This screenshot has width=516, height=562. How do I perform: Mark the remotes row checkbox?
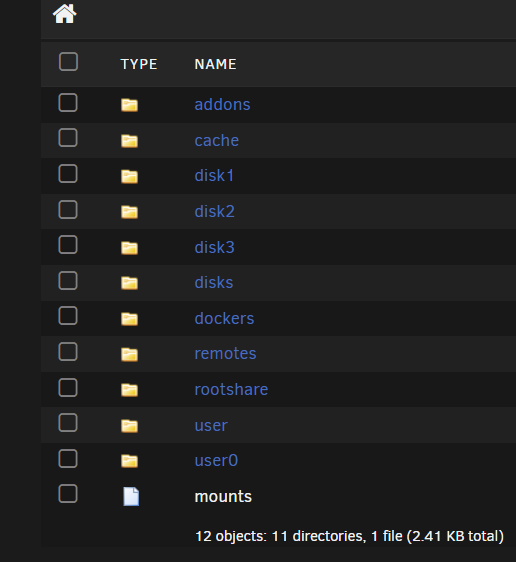tap(68, 351)
